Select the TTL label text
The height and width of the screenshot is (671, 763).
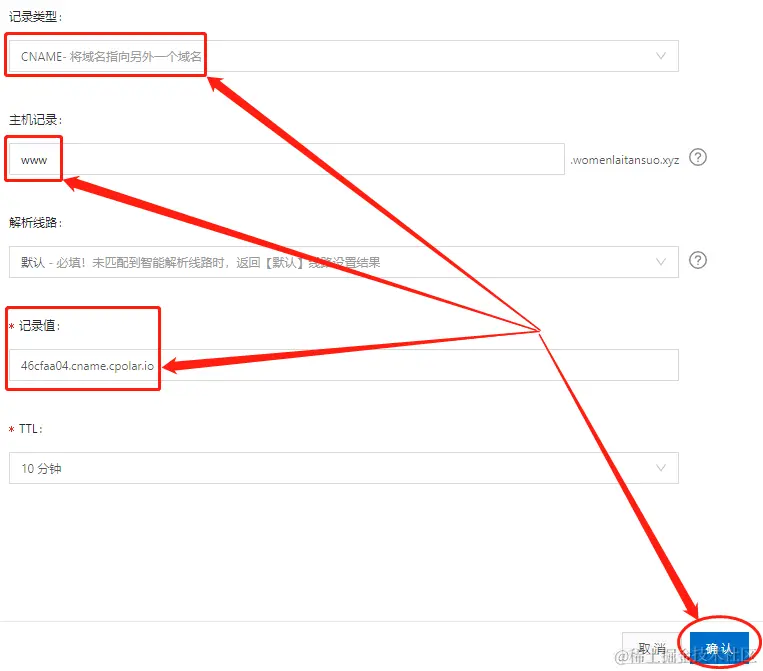pyautogui.click(x=30, y=429)
